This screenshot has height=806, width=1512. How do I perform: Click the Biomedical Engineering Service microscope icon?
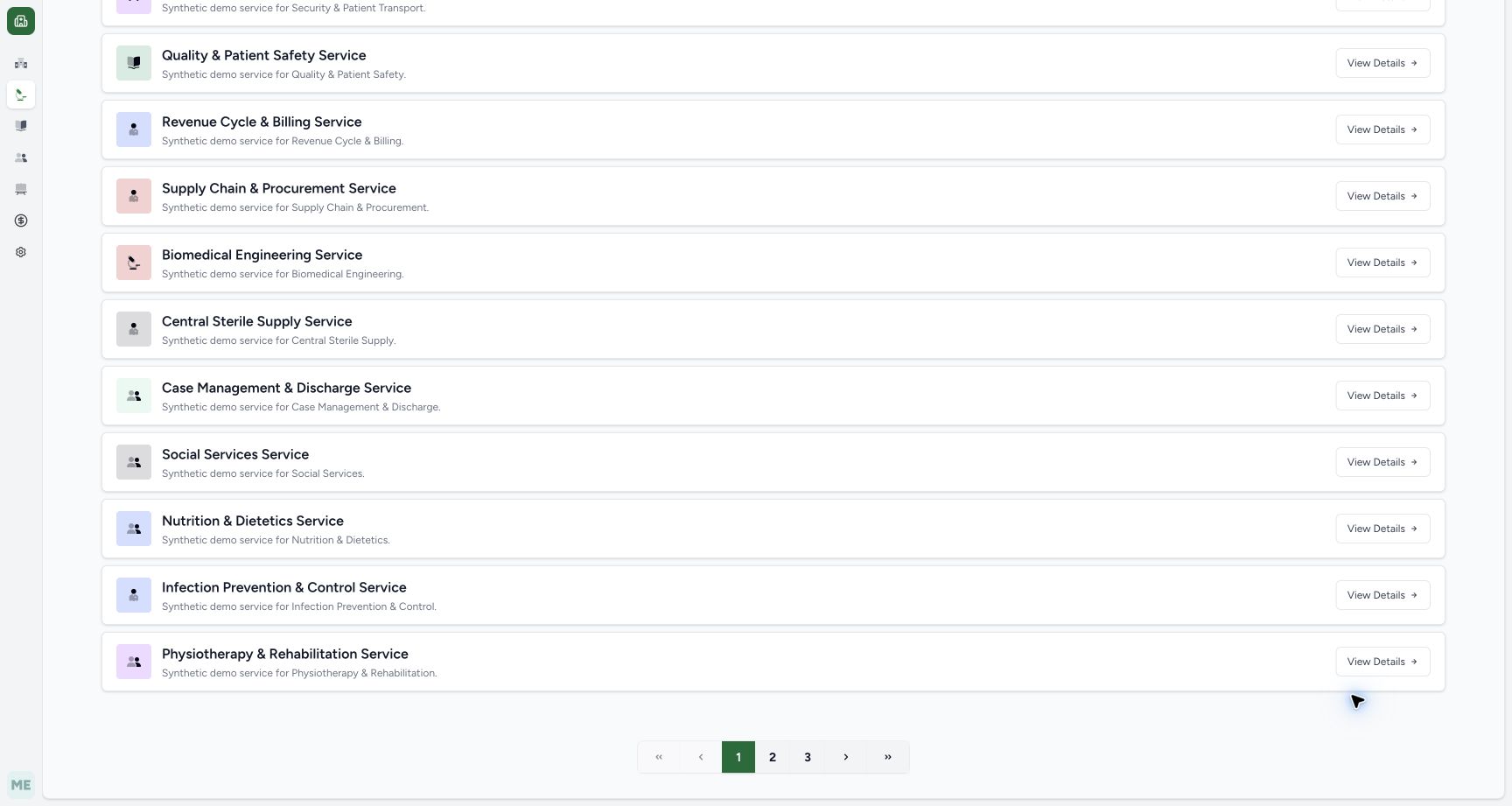(x=134, y=263)
